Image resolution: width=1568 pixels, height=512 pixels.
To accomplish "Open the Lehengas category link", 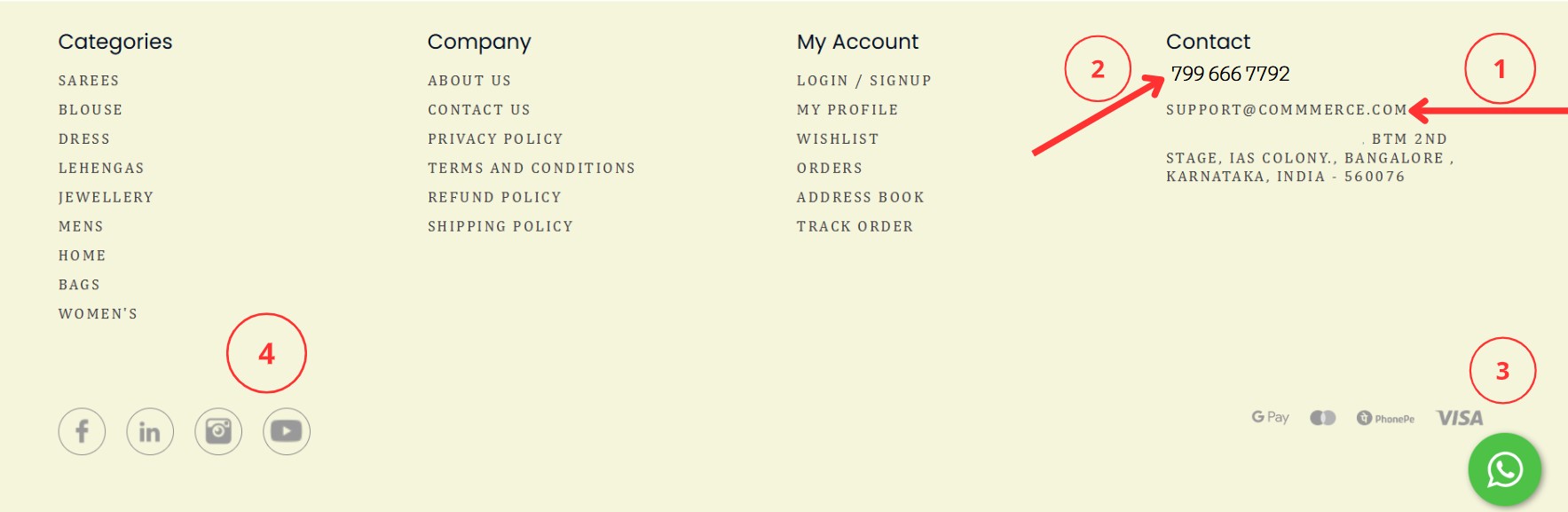I will [x=101, y=169].
